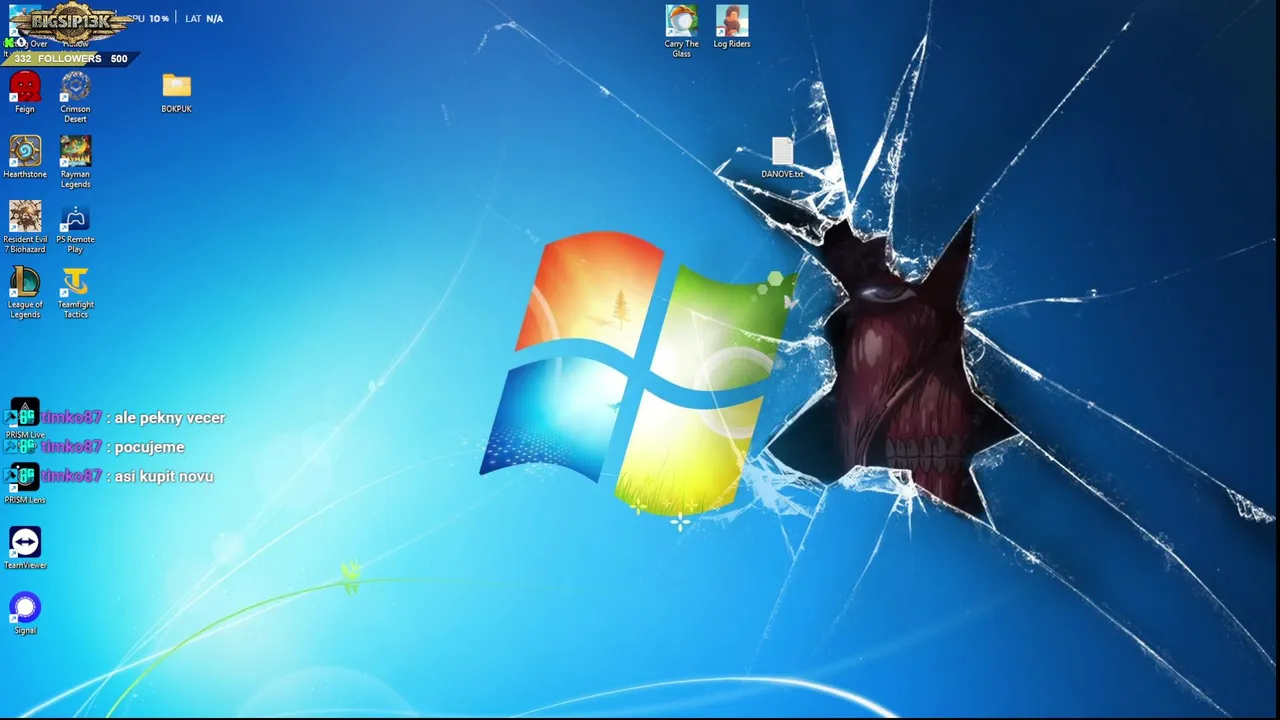Viewport: 1280px width, 720px height.
Task: Open PS Remote Play shortcut
Action: click(75, 227)
